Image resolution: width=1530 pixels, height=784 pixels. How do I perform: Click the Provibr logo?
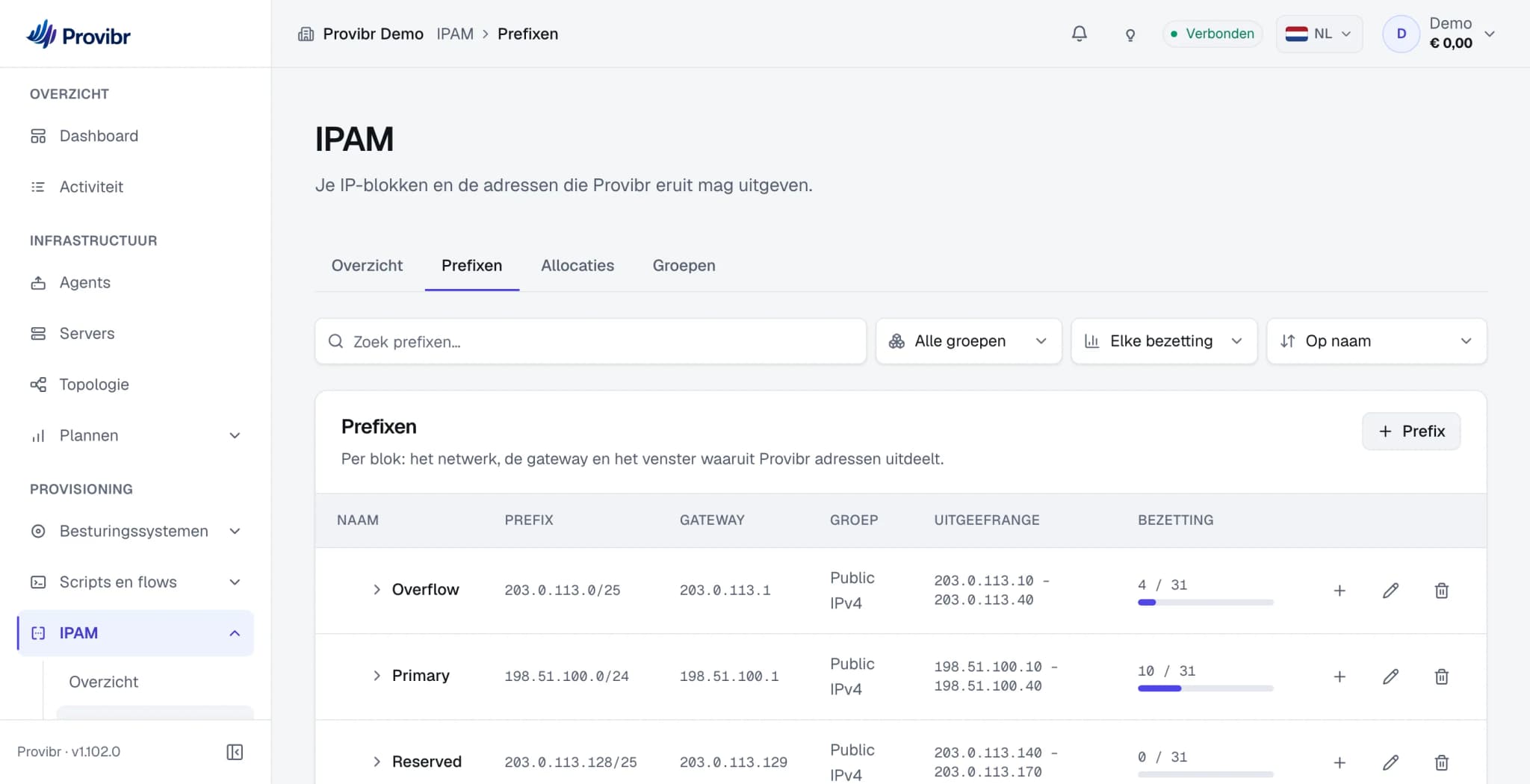tap(78, 34)
